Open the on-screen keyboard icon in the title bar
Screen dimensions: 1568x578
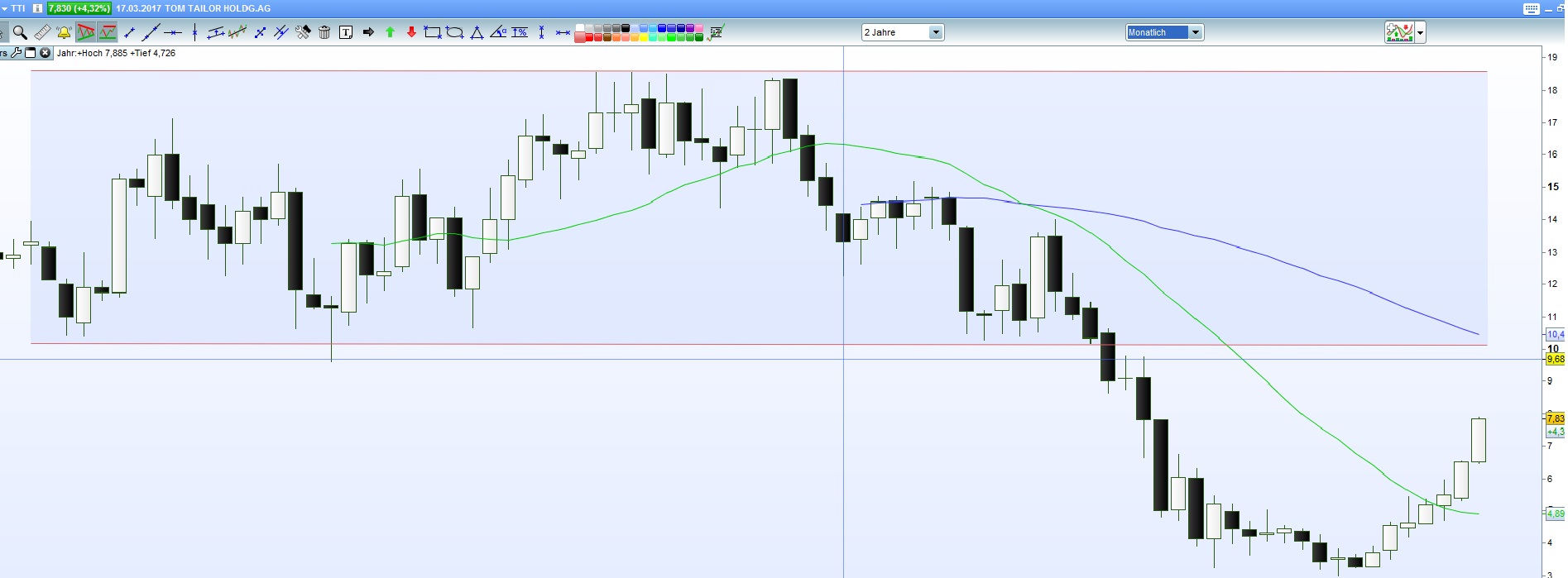click(x=1531, y=8)
